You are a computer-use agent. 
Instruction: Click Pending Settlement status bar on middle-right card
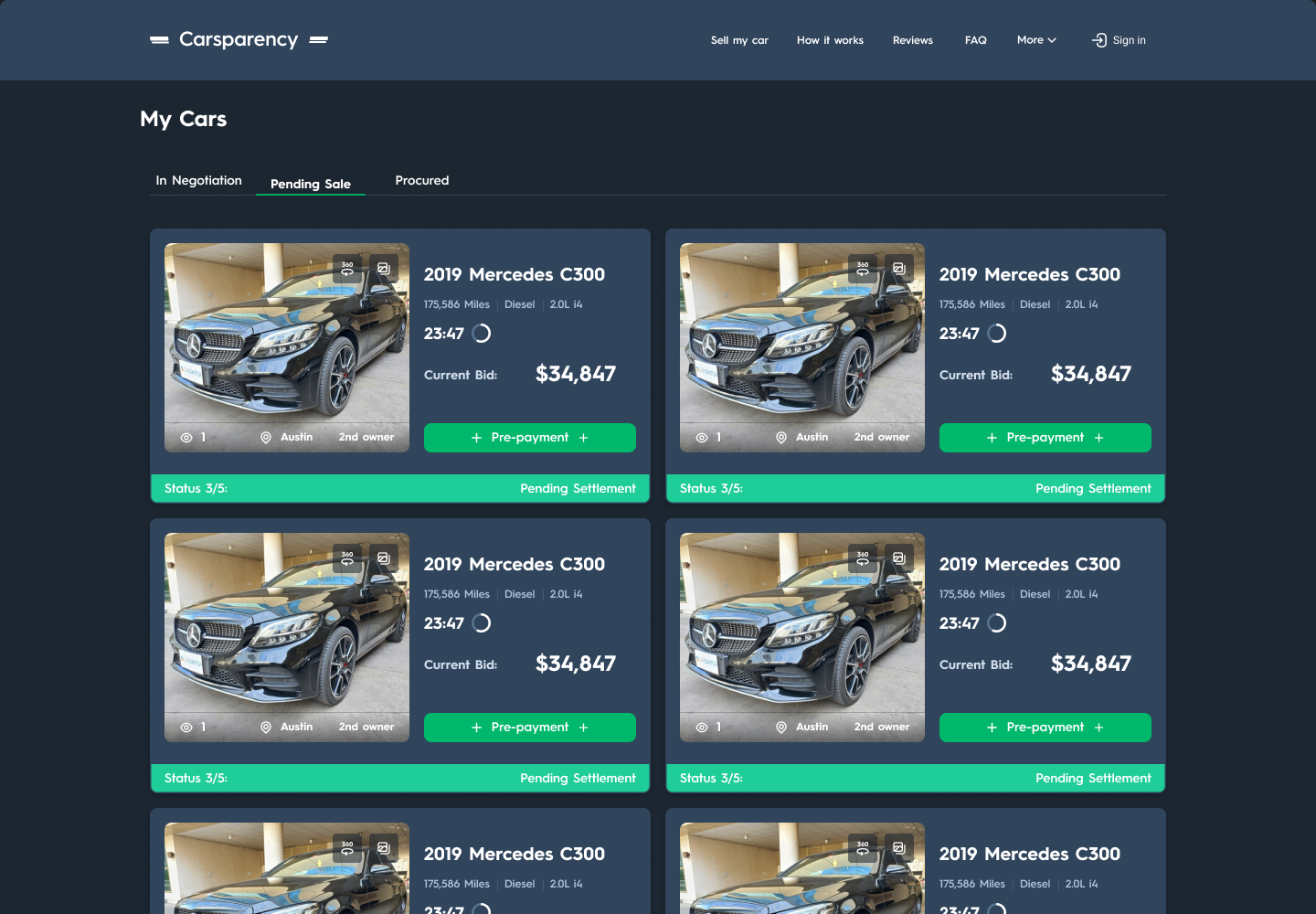[916, 778]
